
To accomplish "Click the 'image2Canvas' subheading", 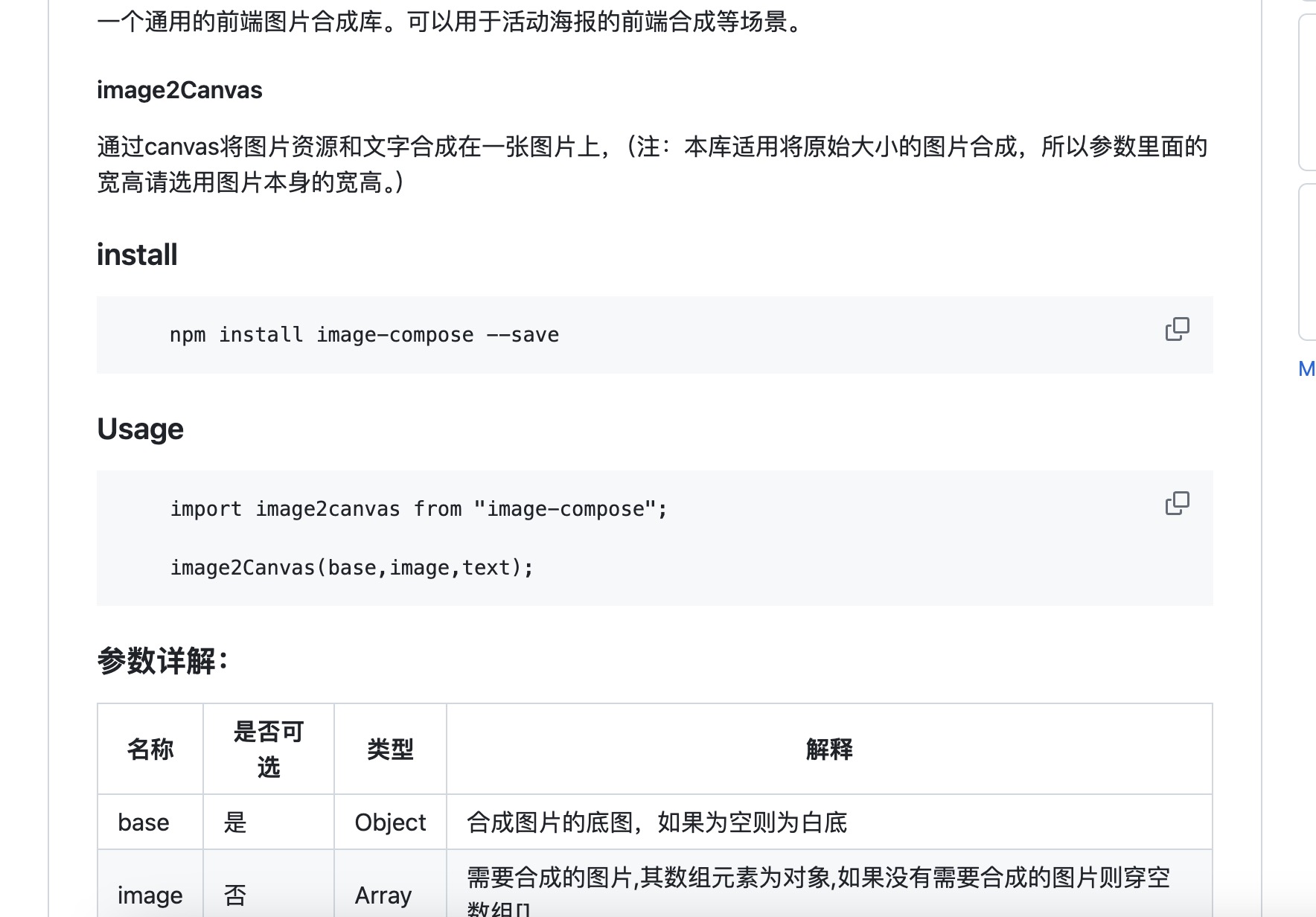I will (179, 90).
